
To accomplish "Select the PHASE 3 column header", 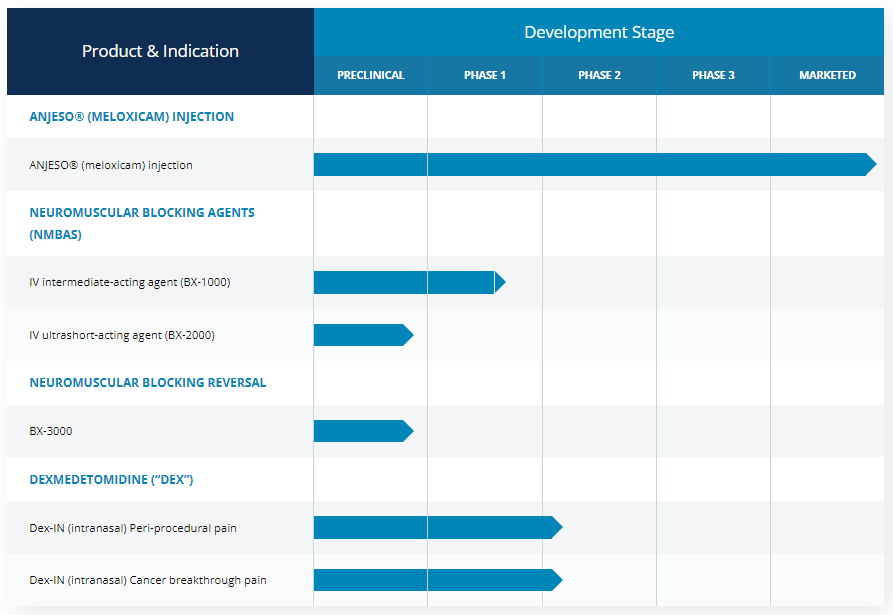I will [713, 75].
